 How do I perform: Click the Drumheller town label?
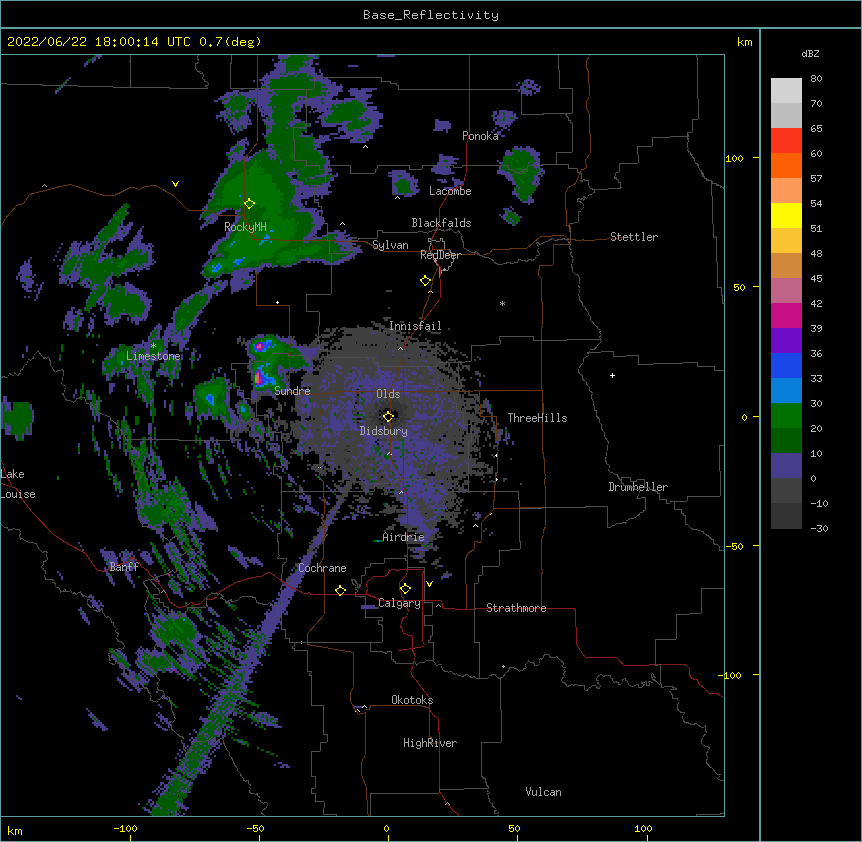coord(638,487)
